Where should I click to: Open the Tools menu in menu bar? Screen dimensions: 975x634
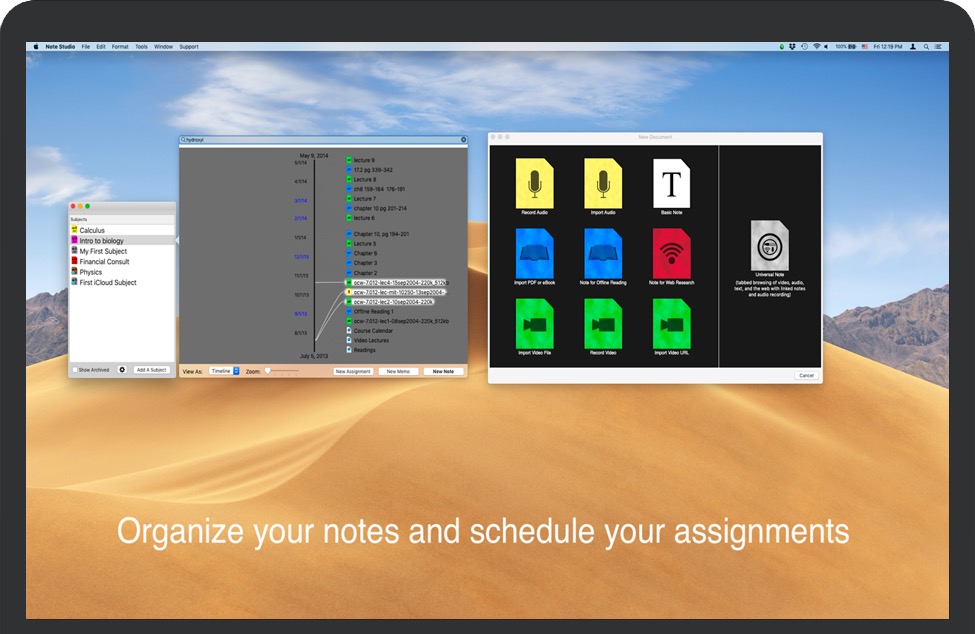[x=141, y=47]
